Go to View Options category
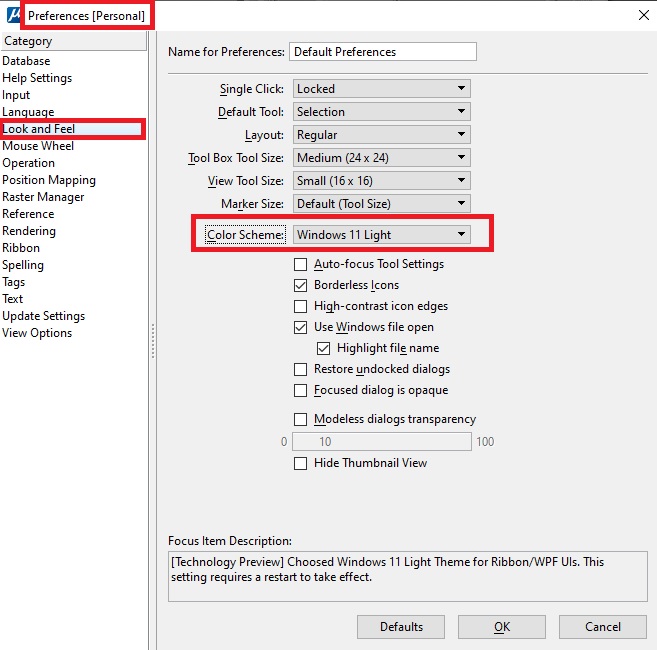The image size is (657, 650). (x=37, y=333)
